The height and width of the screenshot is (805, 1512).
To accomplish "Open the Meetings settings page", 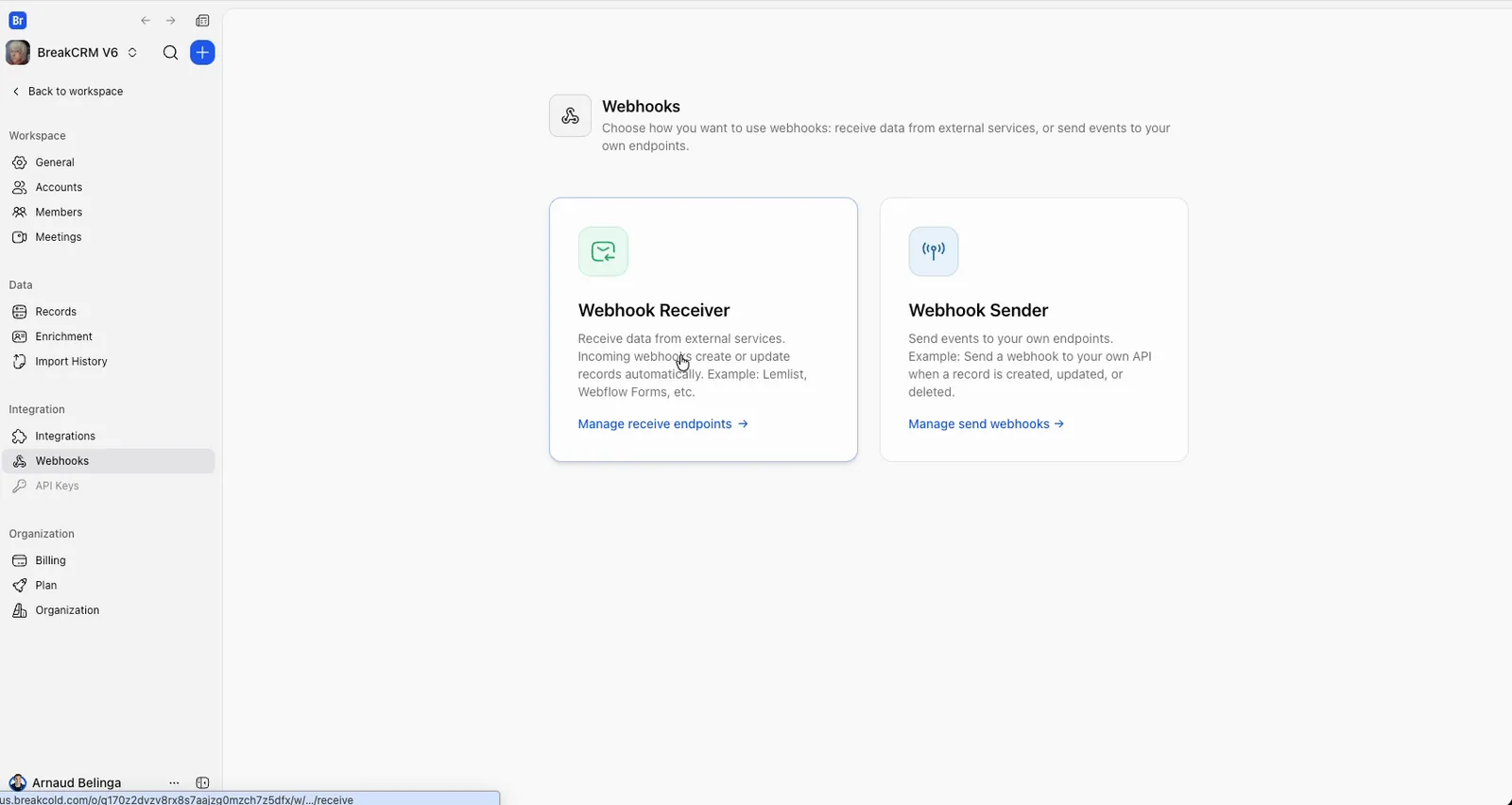I will click(x=109, y=237).
